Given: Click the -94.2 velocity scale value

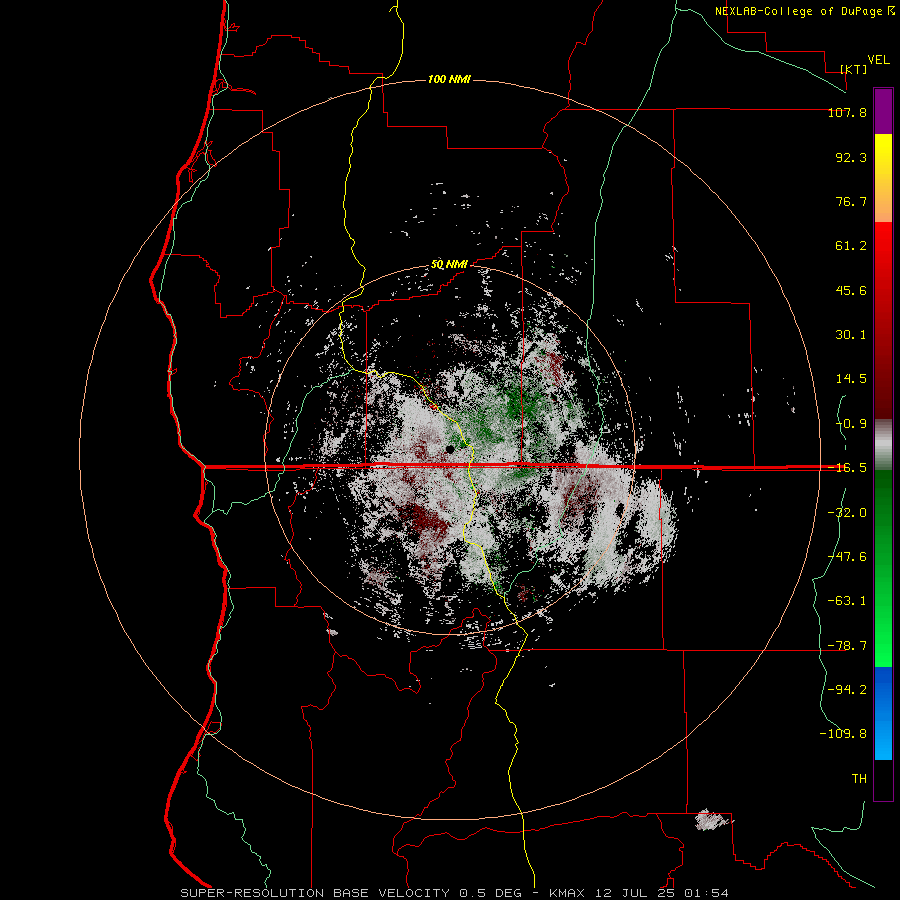Looking at the screenshot, I should tap(847, 689).
